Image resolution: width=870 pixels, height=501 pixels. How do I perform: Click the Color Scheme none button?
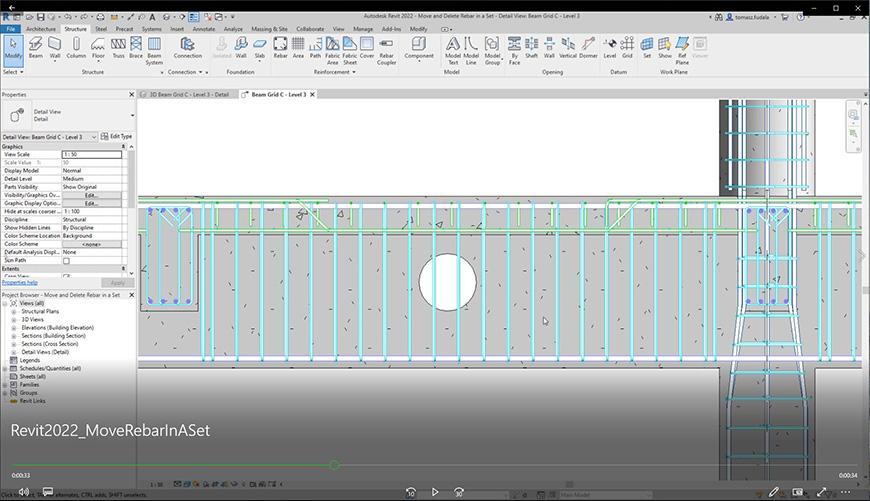pyautogui.click(x=92, y=244)
